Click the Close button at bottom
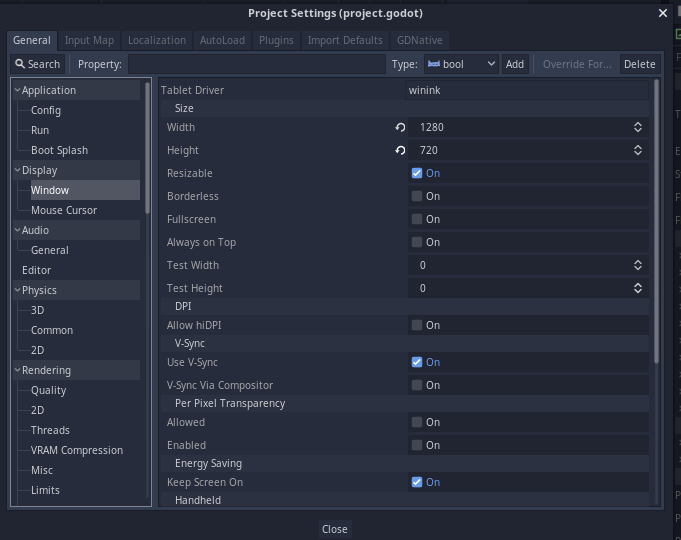Viewport: 681px width, 540px height. (334, 529)
